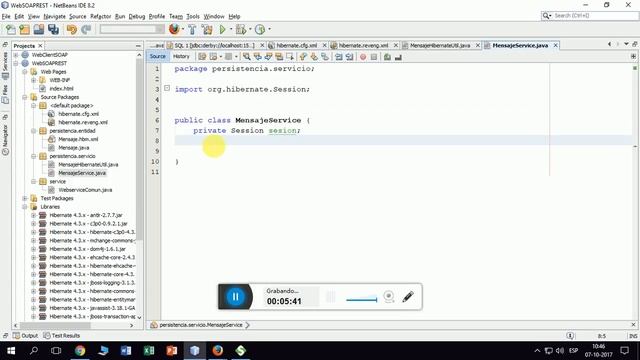Toggle Rectangular Selection in the editor toolbar

click(x=290, y=57)
